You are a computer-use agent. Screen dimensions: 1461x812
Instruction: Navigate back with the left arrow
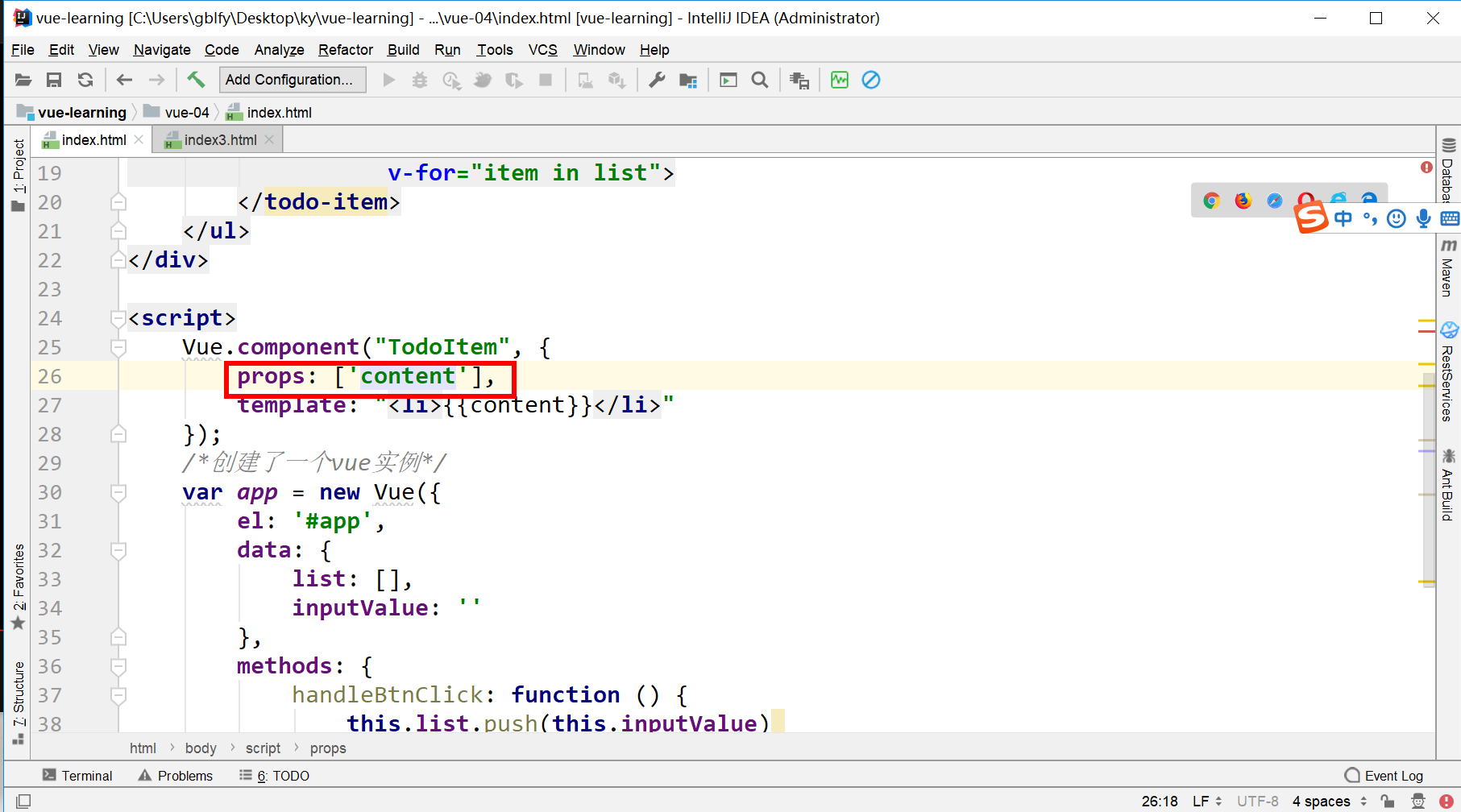tap(124, 80)
